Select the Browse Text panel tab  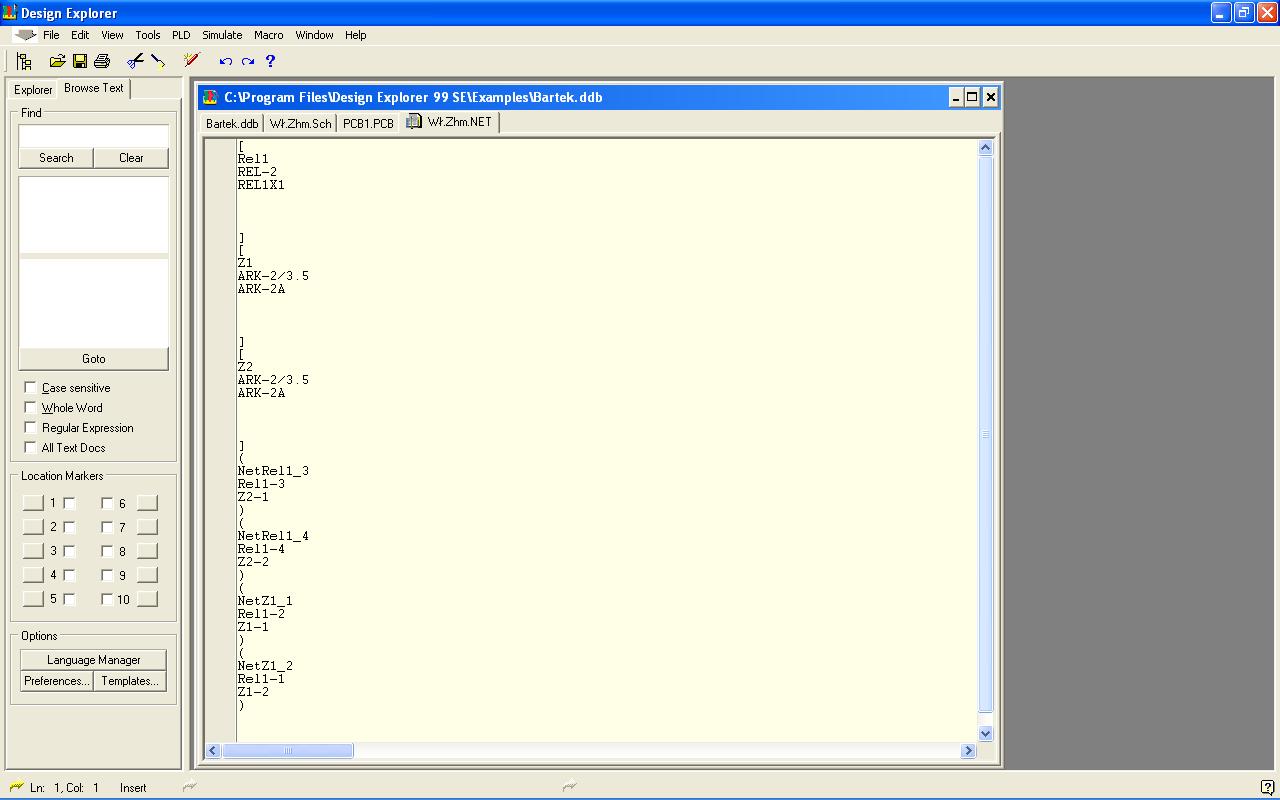(x=94, y=88)
